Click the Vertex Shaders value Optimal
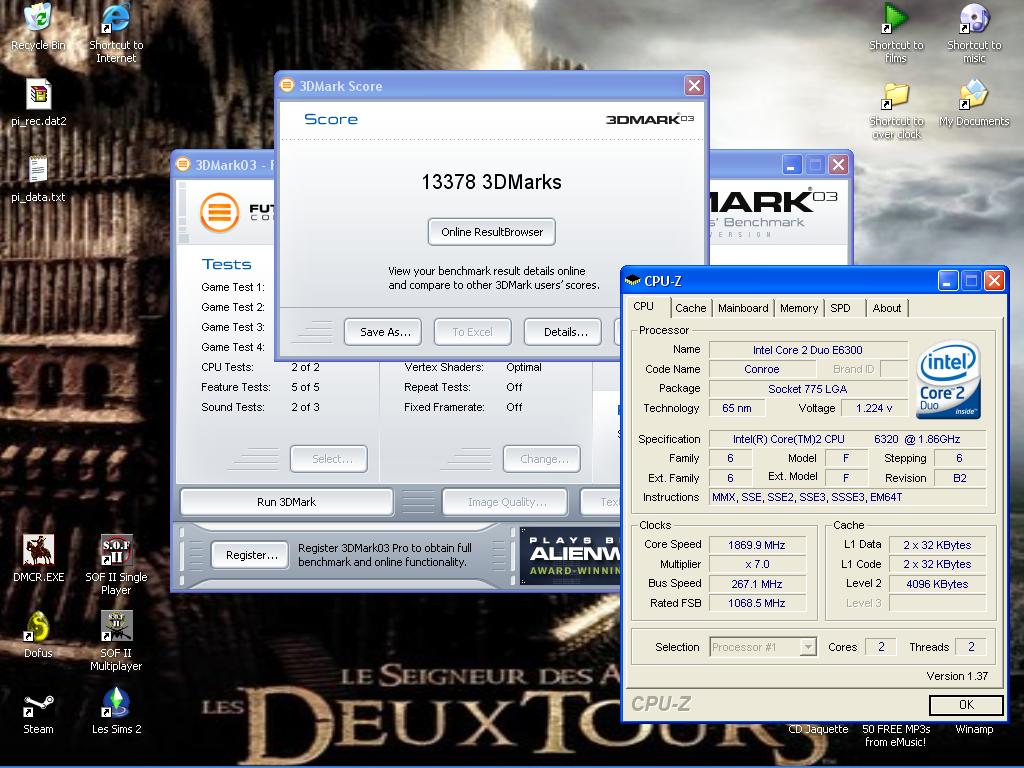 (524, 367)
